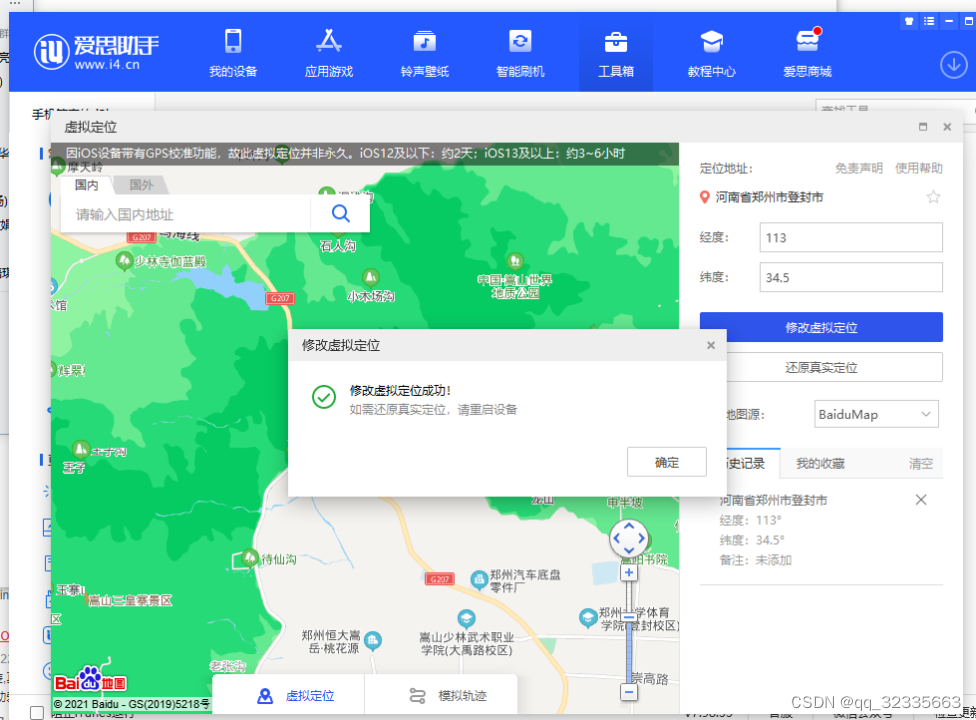The height and width of the screenshot is (720, 976).
Task: Open 智能刷机 section
Action: coord(520,53)
